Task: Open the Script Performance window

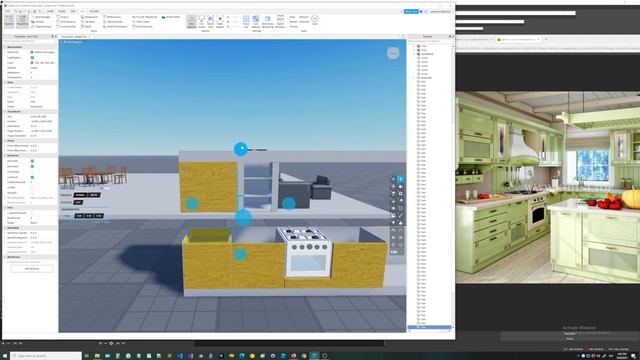Action: [x=116, y=27]
